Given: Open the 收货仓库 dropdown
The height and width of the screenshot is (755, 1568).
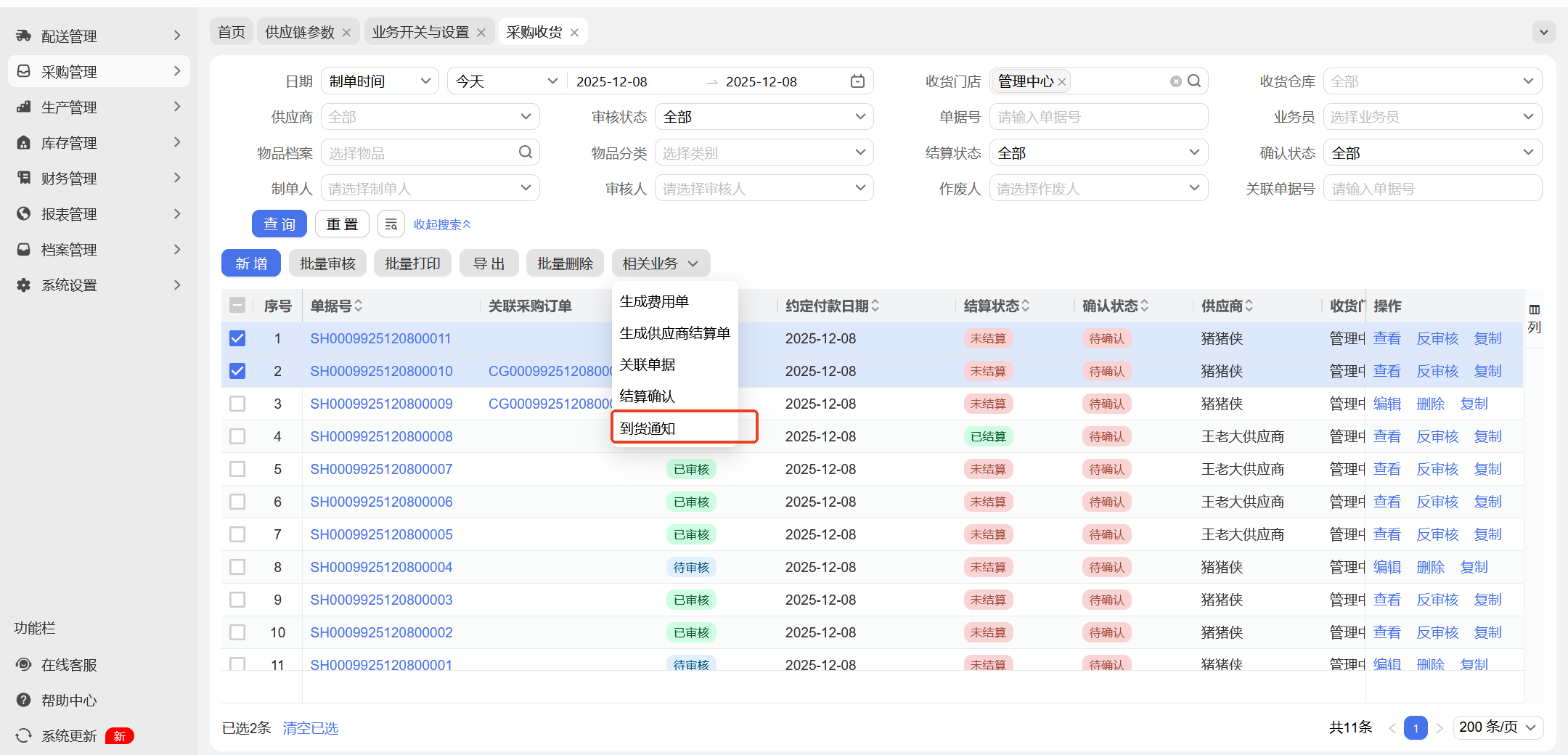Looking at the screenshot, I should click(x=1432, y=81).
